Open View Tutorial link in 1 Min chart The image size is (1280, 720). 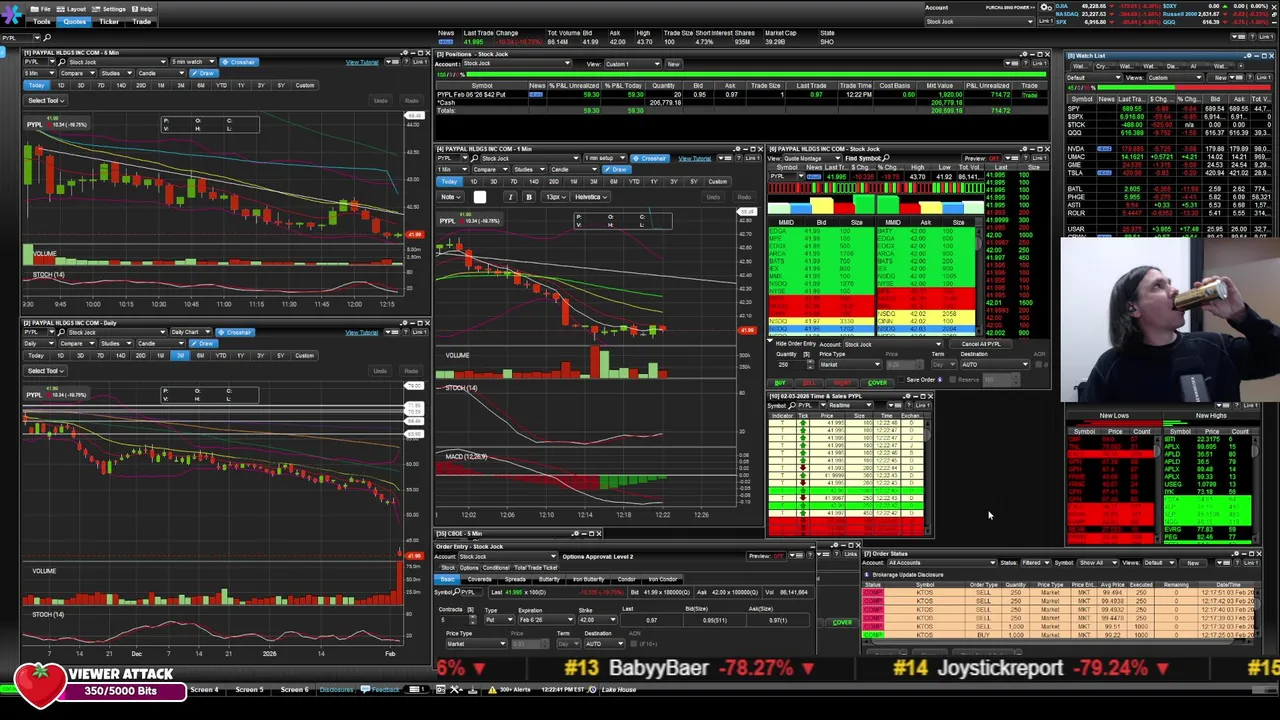[x=695, y=158]
